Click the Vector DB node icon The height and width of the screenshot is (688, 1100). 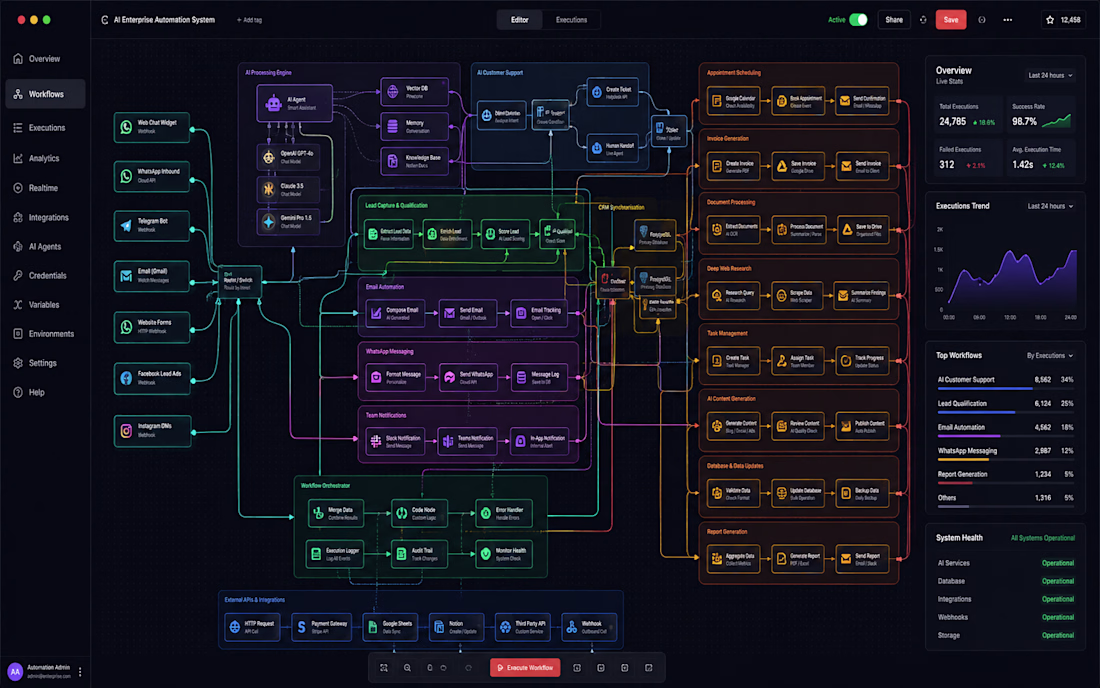point(393,92)
